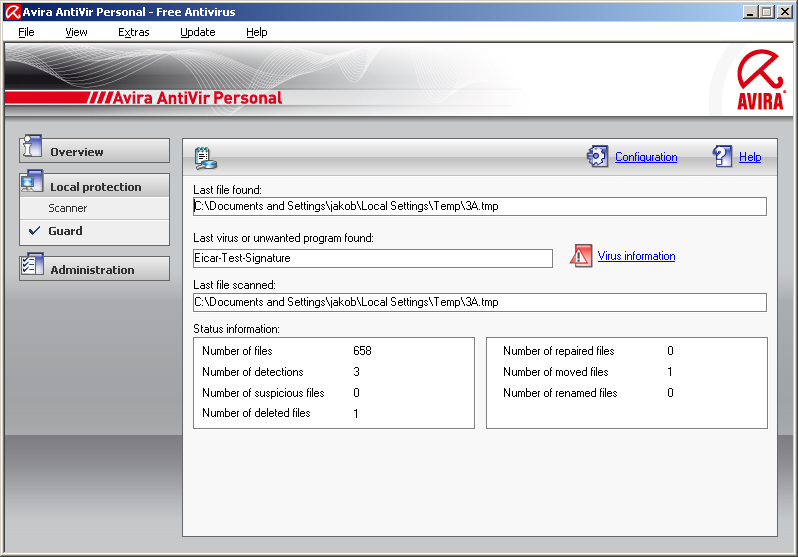The image size is (798, 557).
Task: Open the Update menu
Action: coord(197,32)
